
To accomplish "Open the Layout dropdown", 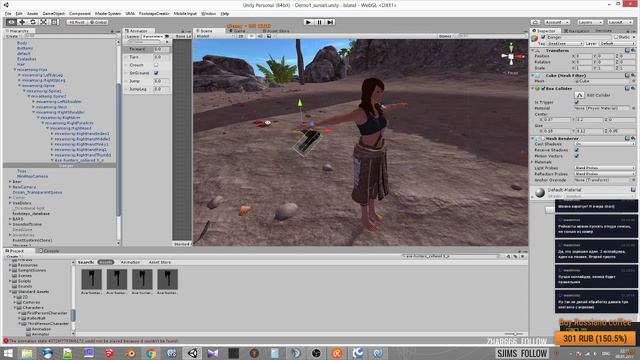I will click(x=620, y=22).
